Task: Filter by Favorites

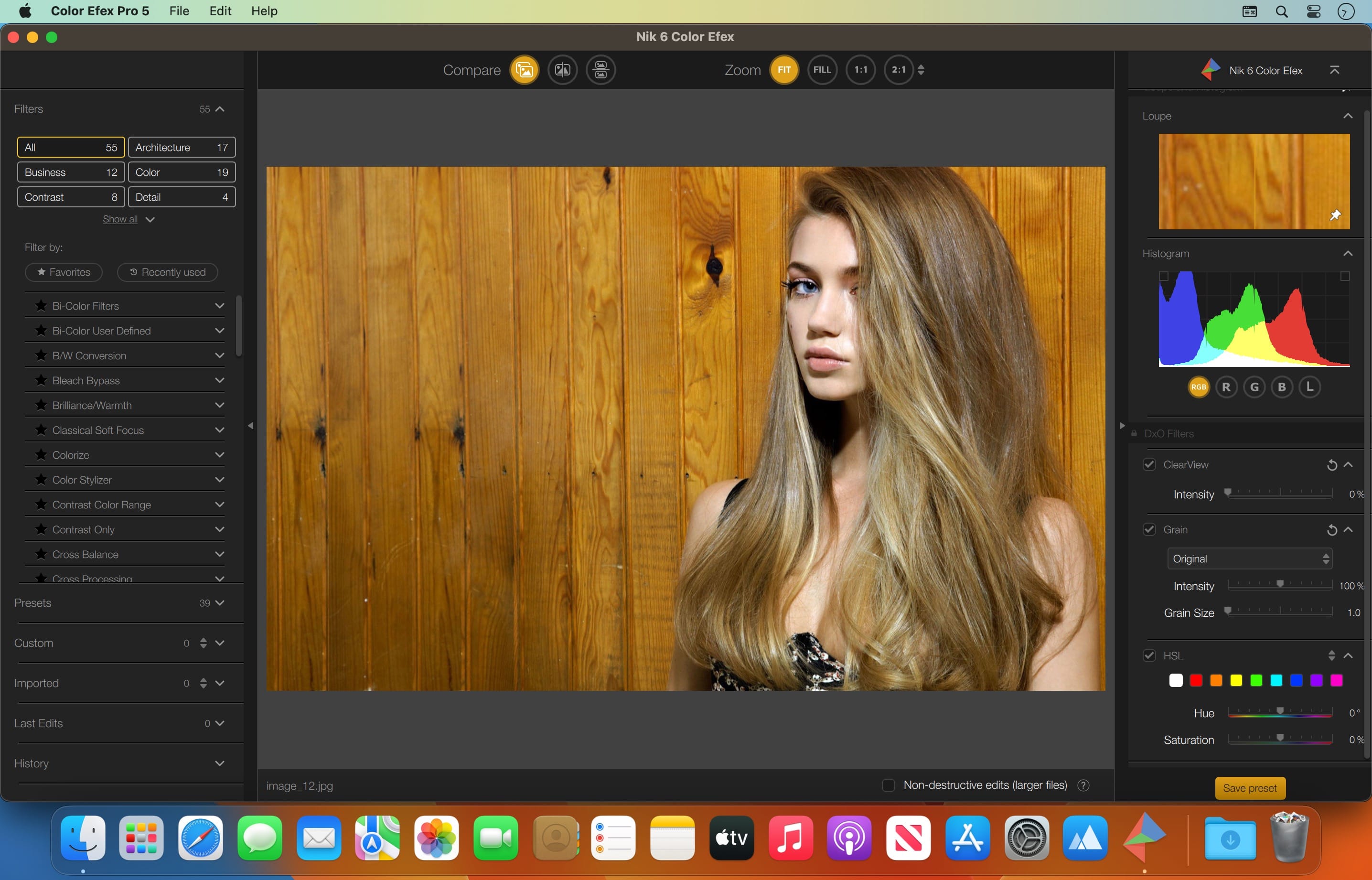Action: [64, 273]
